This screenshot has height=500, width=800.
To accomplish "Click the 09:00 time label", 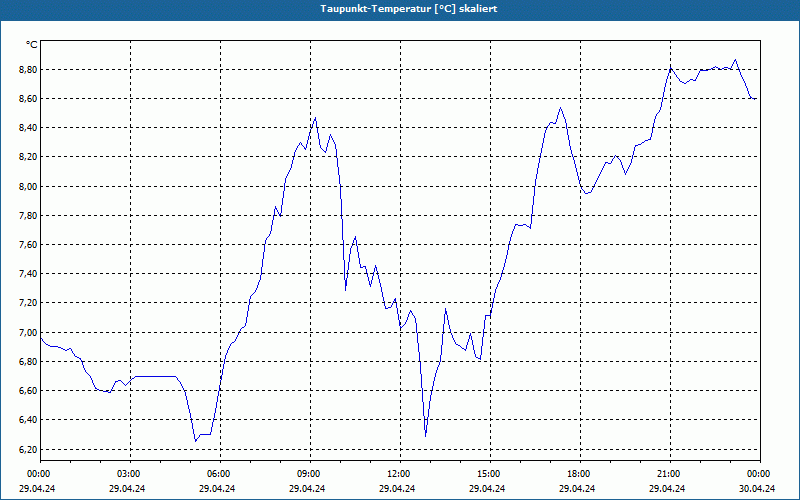I will (310, 474).
